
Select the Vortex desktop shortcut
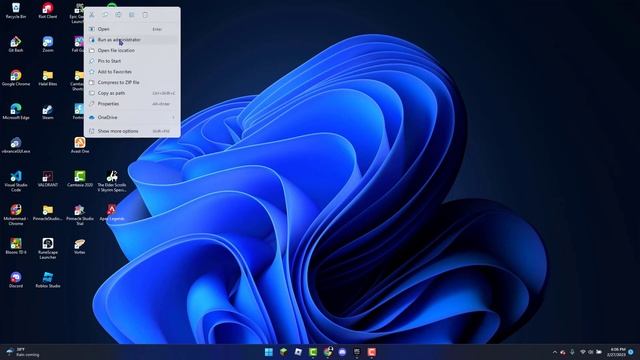[x=80, y=246]
